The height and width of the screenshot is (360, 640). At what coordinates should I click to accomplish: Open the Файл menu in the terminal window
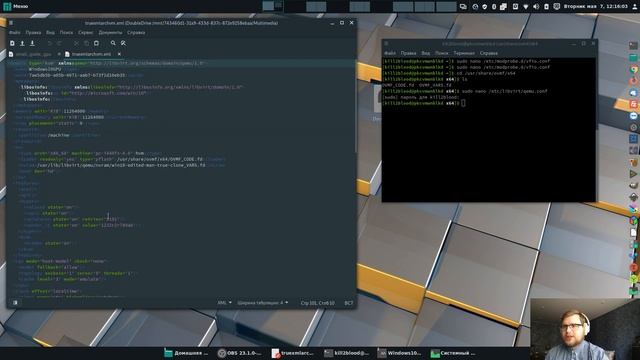point(390,53)
